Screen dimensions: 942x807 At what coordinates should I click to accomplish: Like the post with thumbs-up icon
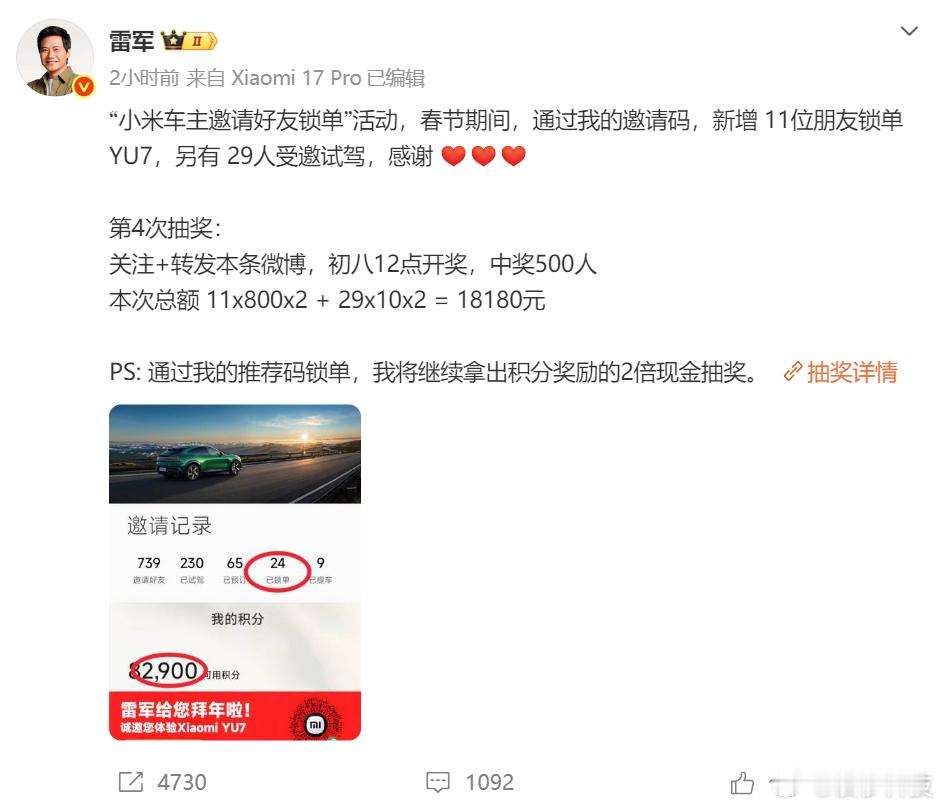pos(742,783)
